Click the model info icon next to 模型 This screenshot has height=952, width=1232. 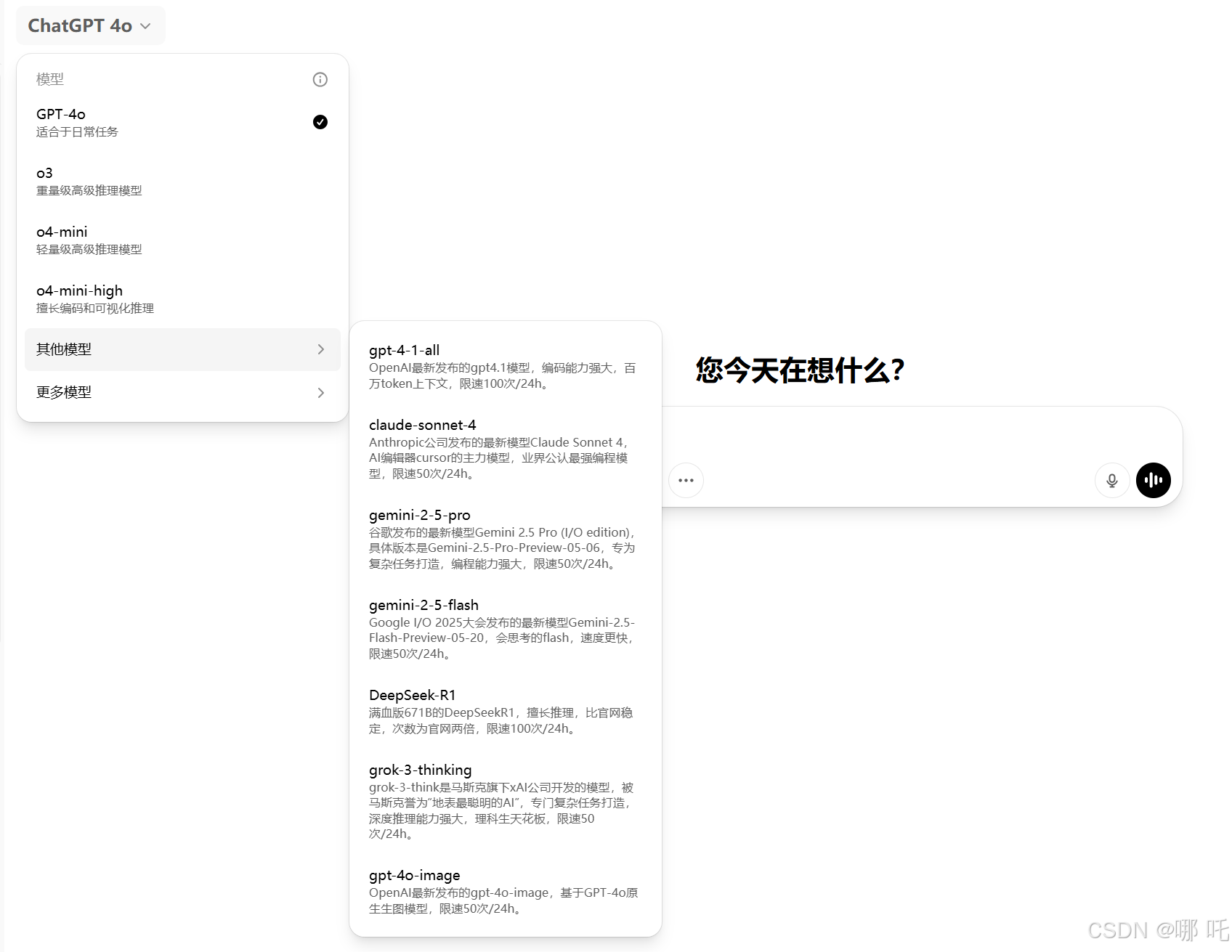[320, 80]
